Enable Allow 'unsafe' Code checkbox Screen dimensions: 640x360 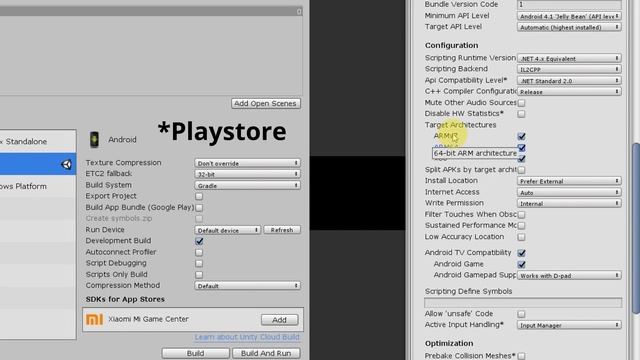(521, 314)
